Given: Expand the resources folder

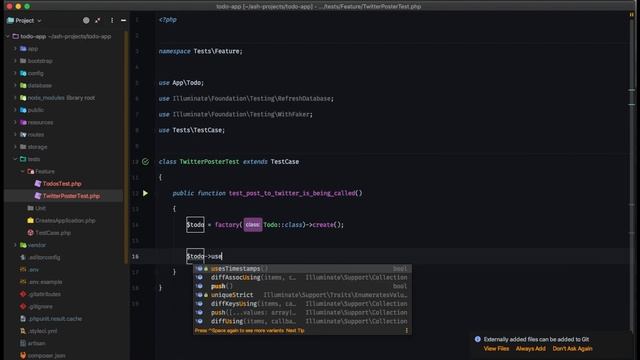Looking at the screenshot, I should 16,122.
